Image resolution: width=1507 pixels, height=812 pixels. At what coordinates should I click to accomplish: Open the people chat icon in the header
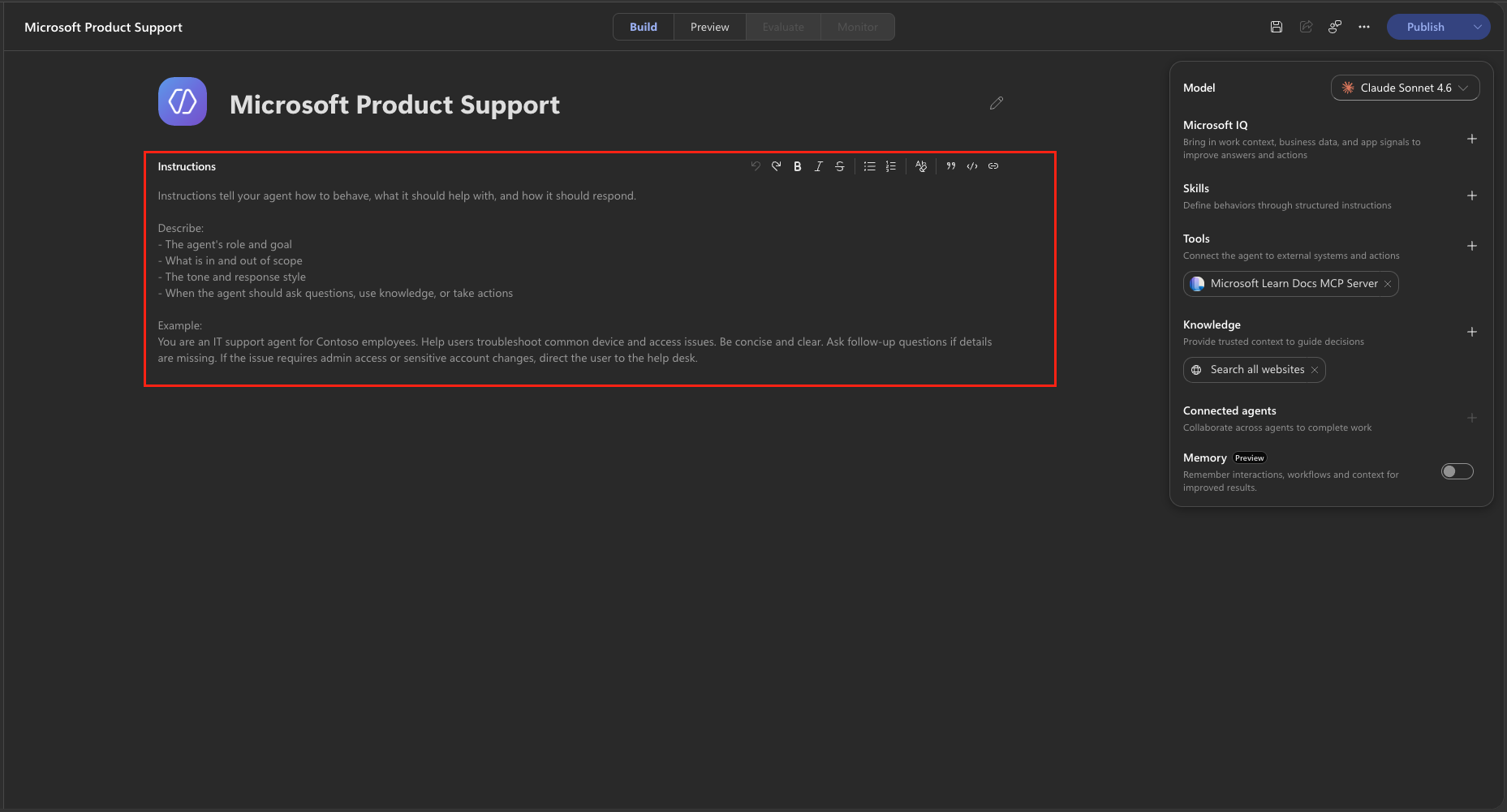[1335, 27]
